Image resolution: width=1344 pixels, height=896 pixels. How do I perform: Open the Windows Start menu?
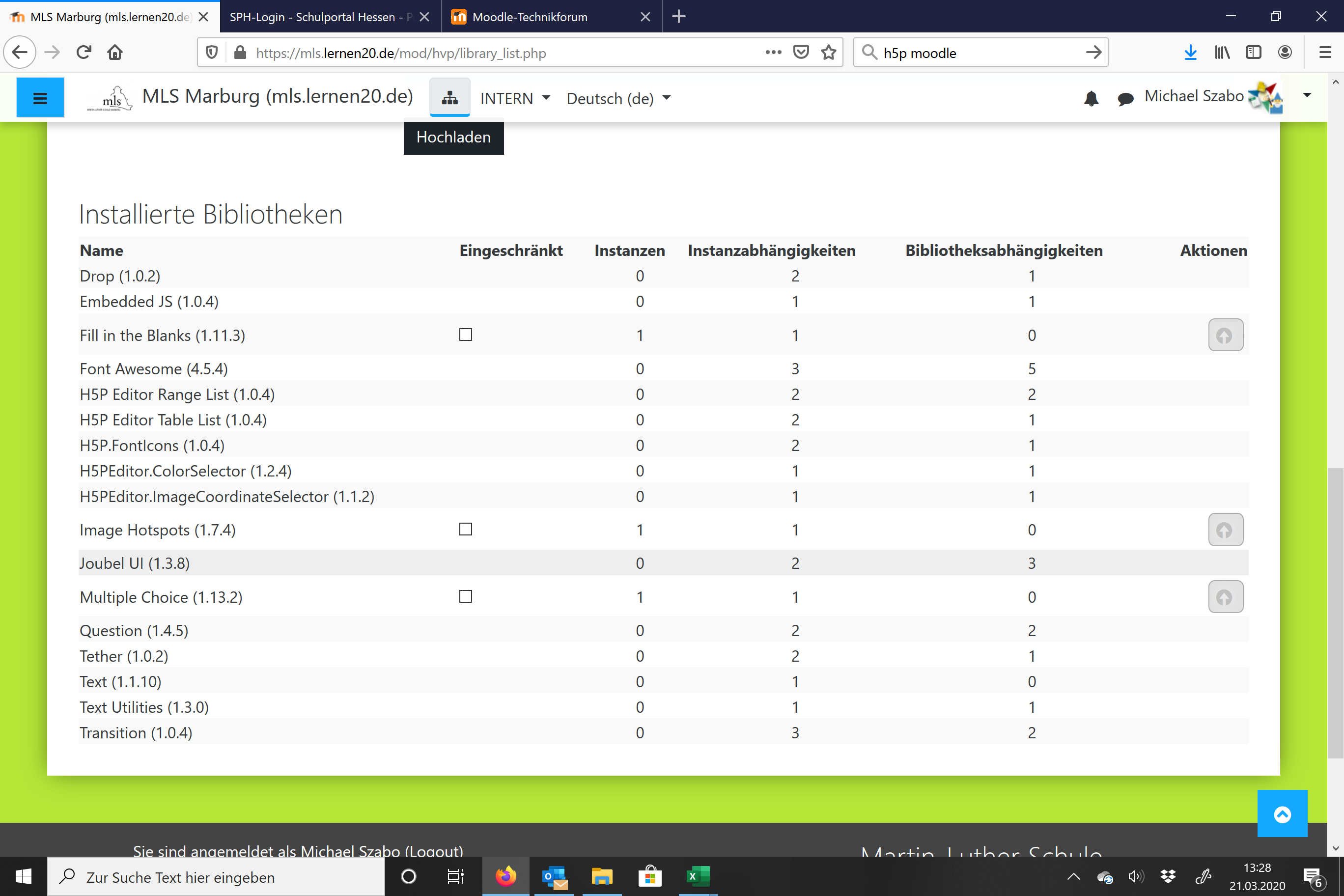point(24,876)
